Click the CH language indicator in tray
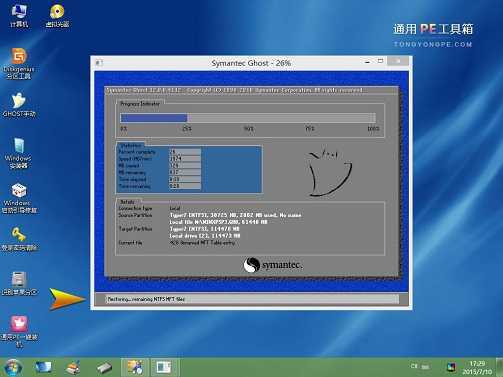This screenshot has width=503, height=377. (414, 366)
